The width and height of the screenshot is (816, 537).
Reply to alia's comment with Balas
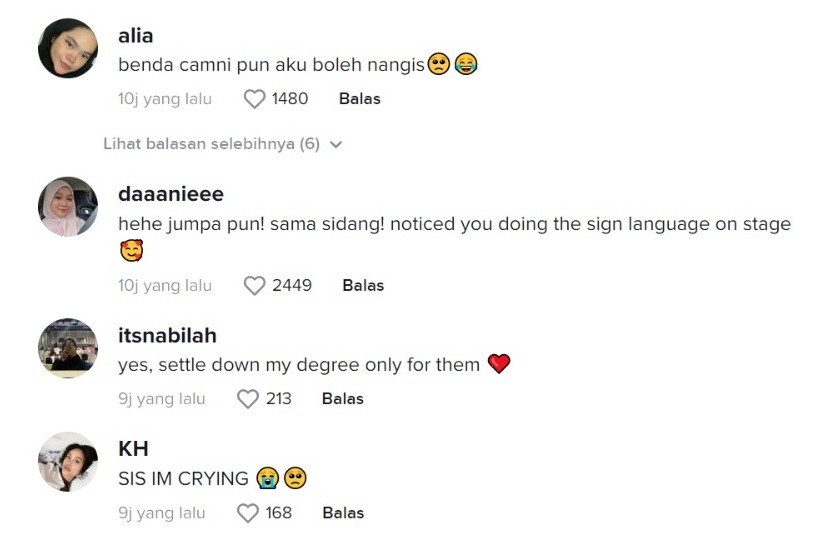pyautogui.click(x=360, y=99)
